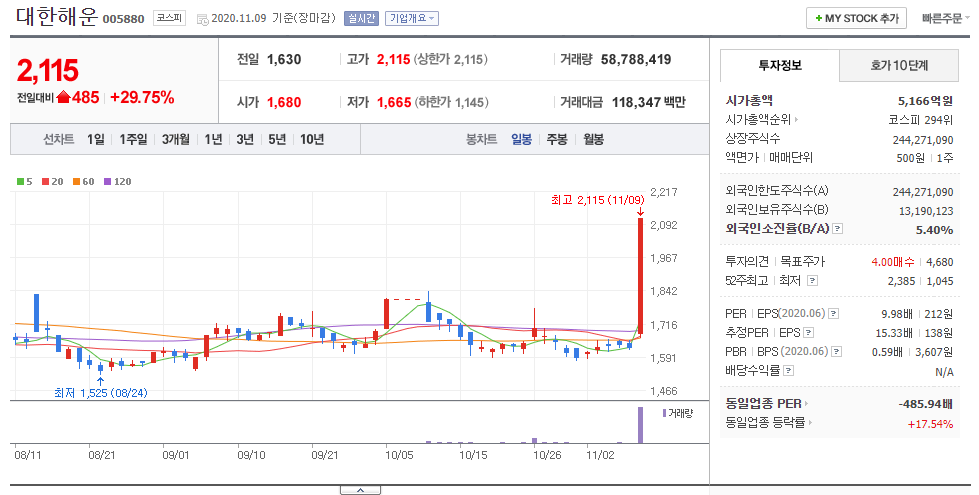This screenshot has height=495, width=979.
Task: Click the 선차트 label
Action: click(x=59, y=139)
